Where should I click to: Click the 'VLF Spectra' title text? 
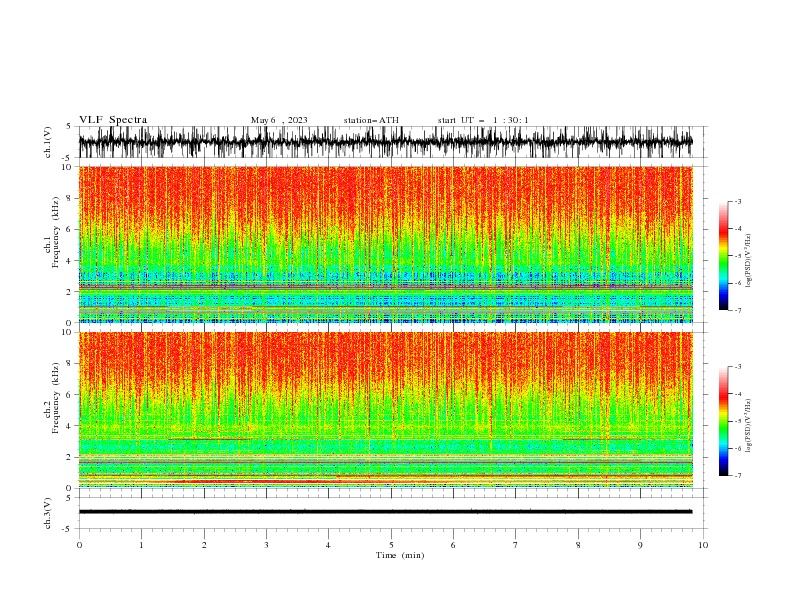coord(113,120)
